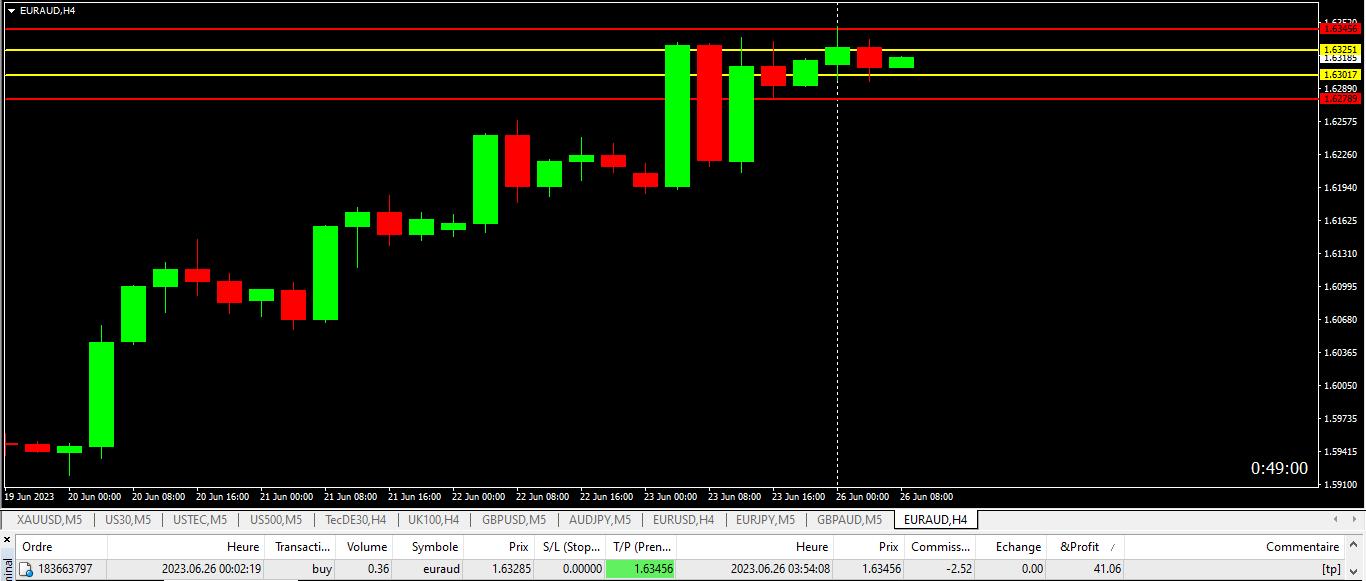Open the EURUSD,H4 chart tab
The width and height of the screenshot is (1366, 581).
click(x=683, y=520)
